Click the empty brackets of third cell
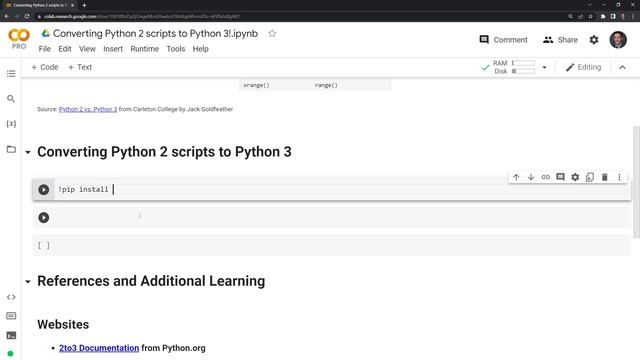The height and width of the screenshot is (360, 640). tap(44, 245)
